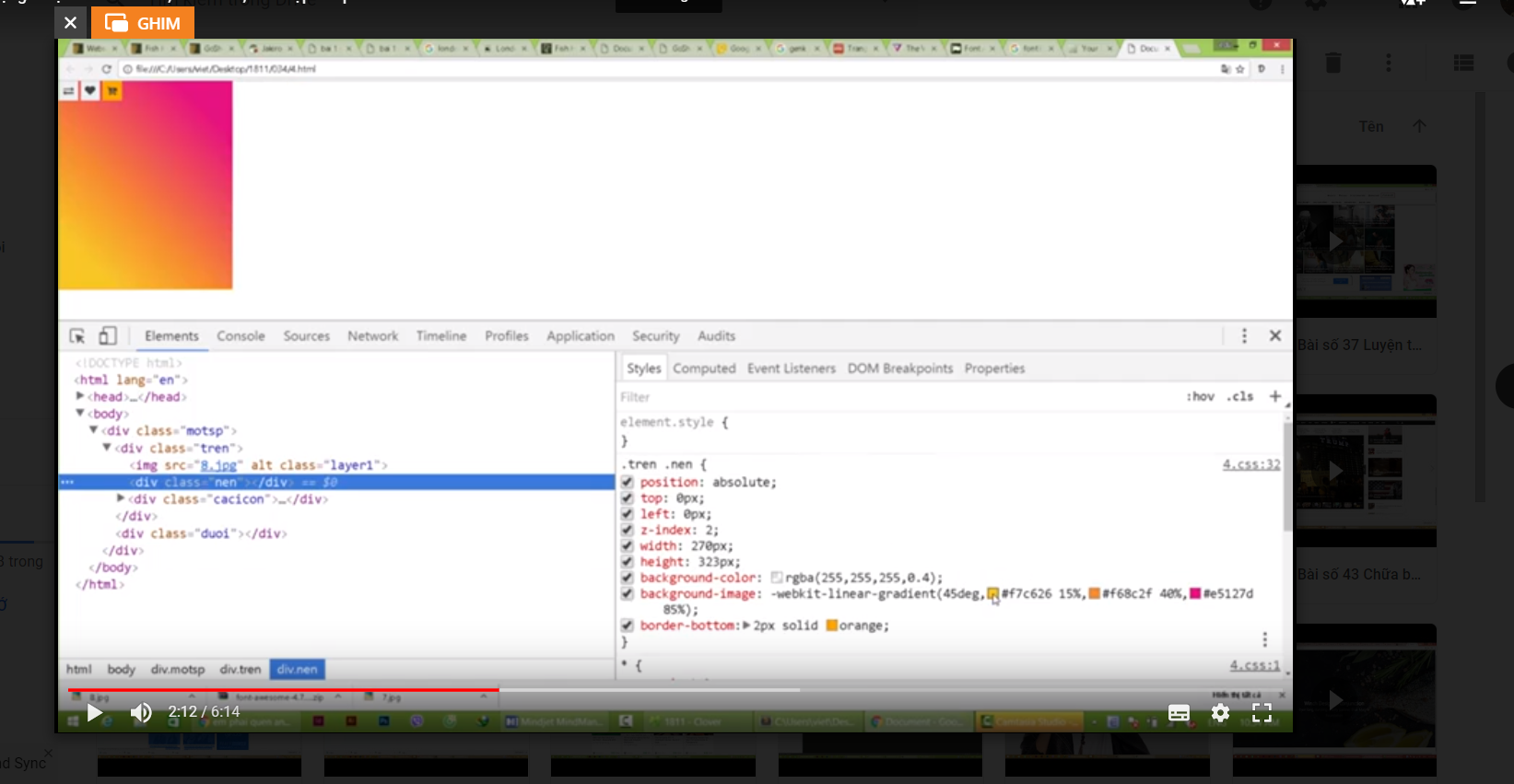Bookmark the page with the star icon
Screen dimensions: 1514x784
(1240, 69)
